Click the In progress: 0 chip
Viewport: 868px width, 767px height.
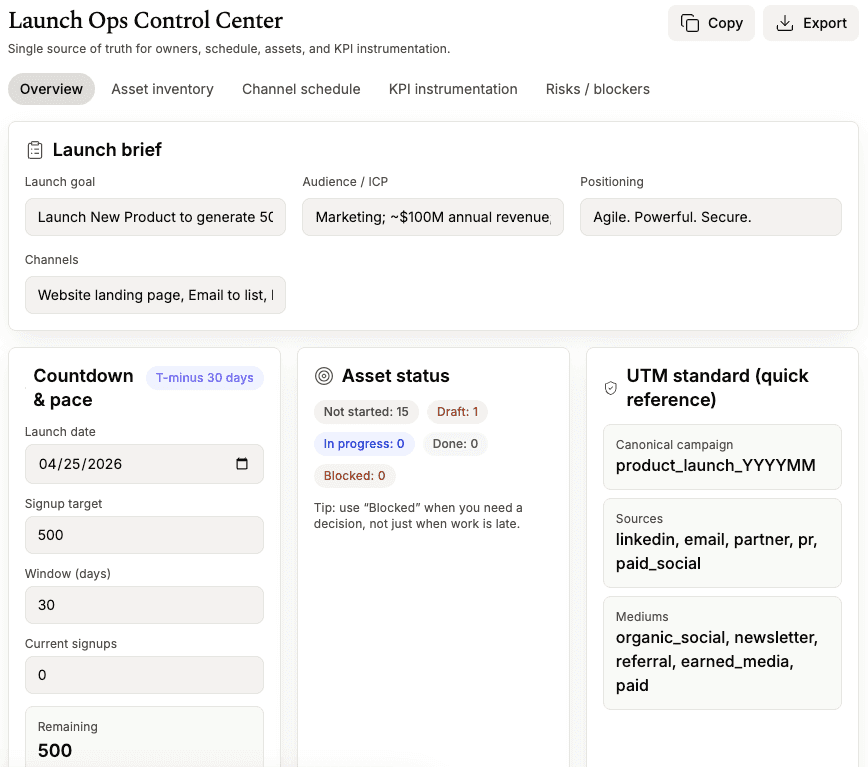[x=364, y=444]
